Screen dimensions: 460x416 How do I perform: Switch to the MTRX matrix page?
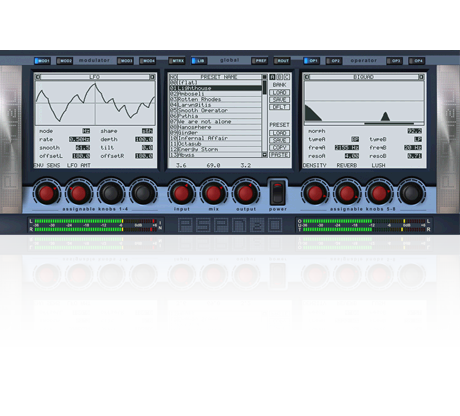[x=177, y=61]
